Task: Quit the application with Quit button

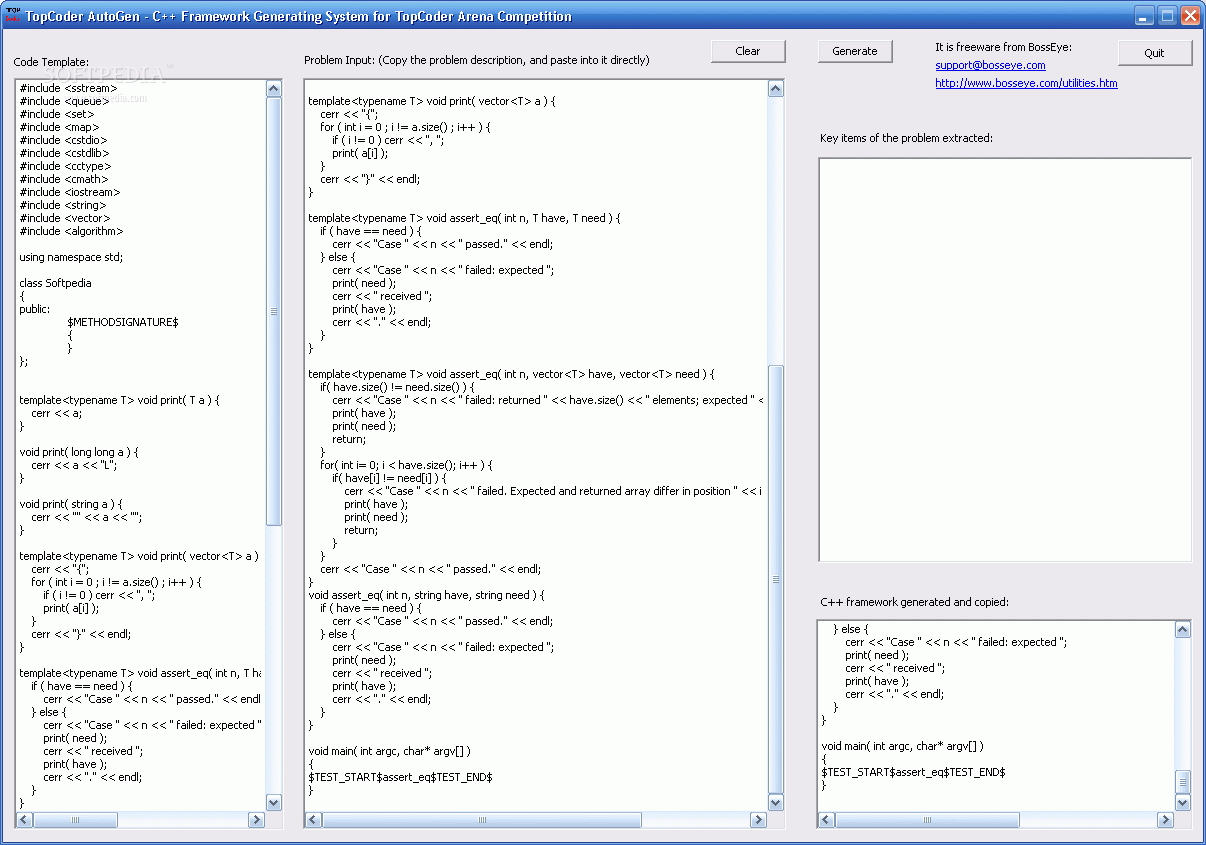Action: pyautogui.click(x=1155, y=53)
